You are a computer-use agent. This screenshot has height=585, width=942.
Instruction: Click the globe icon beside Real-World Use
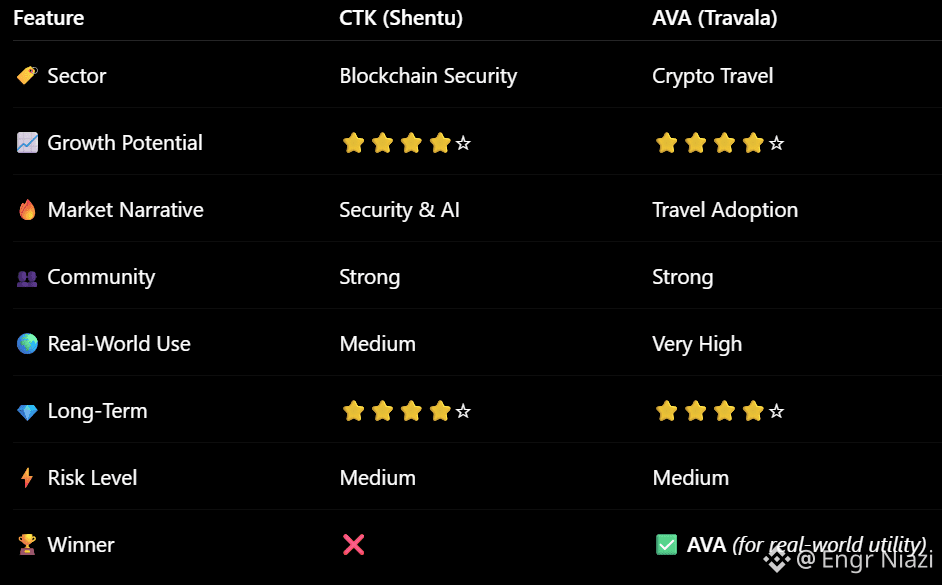27,344
